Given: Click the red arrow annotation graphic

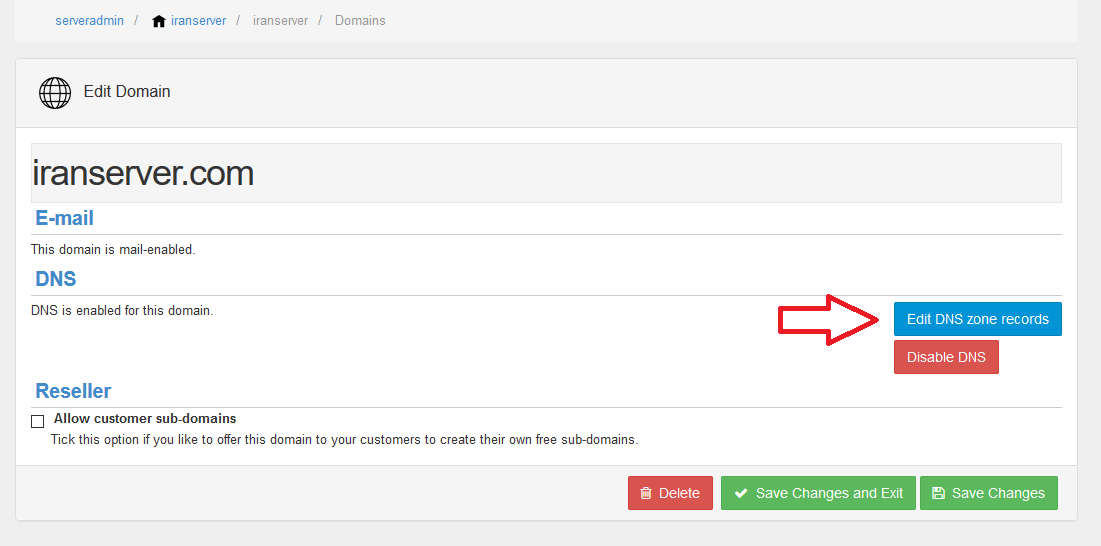Looking at the screenshot, I should tap(829, 320).
